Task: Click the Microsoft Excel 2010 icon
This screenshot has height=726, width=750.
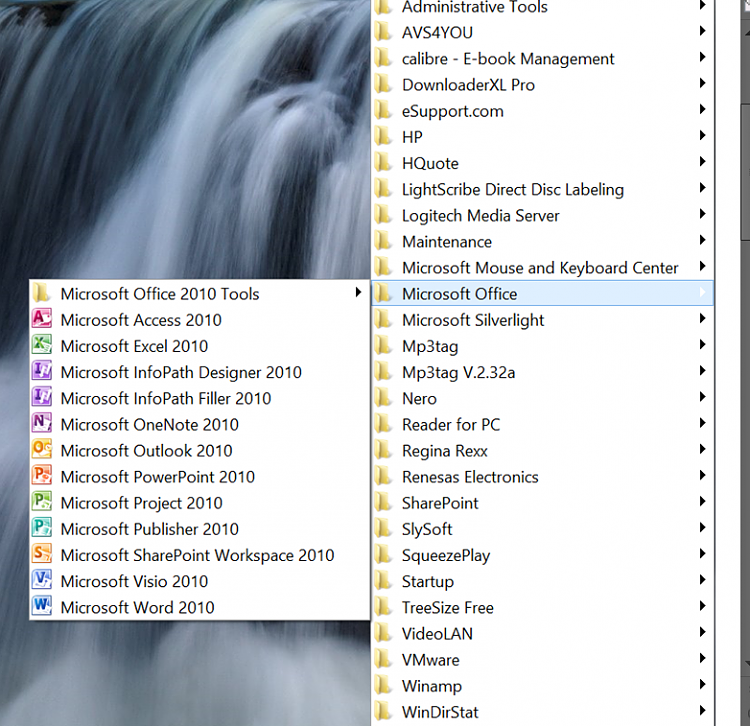Action: [x=42, y=345]
